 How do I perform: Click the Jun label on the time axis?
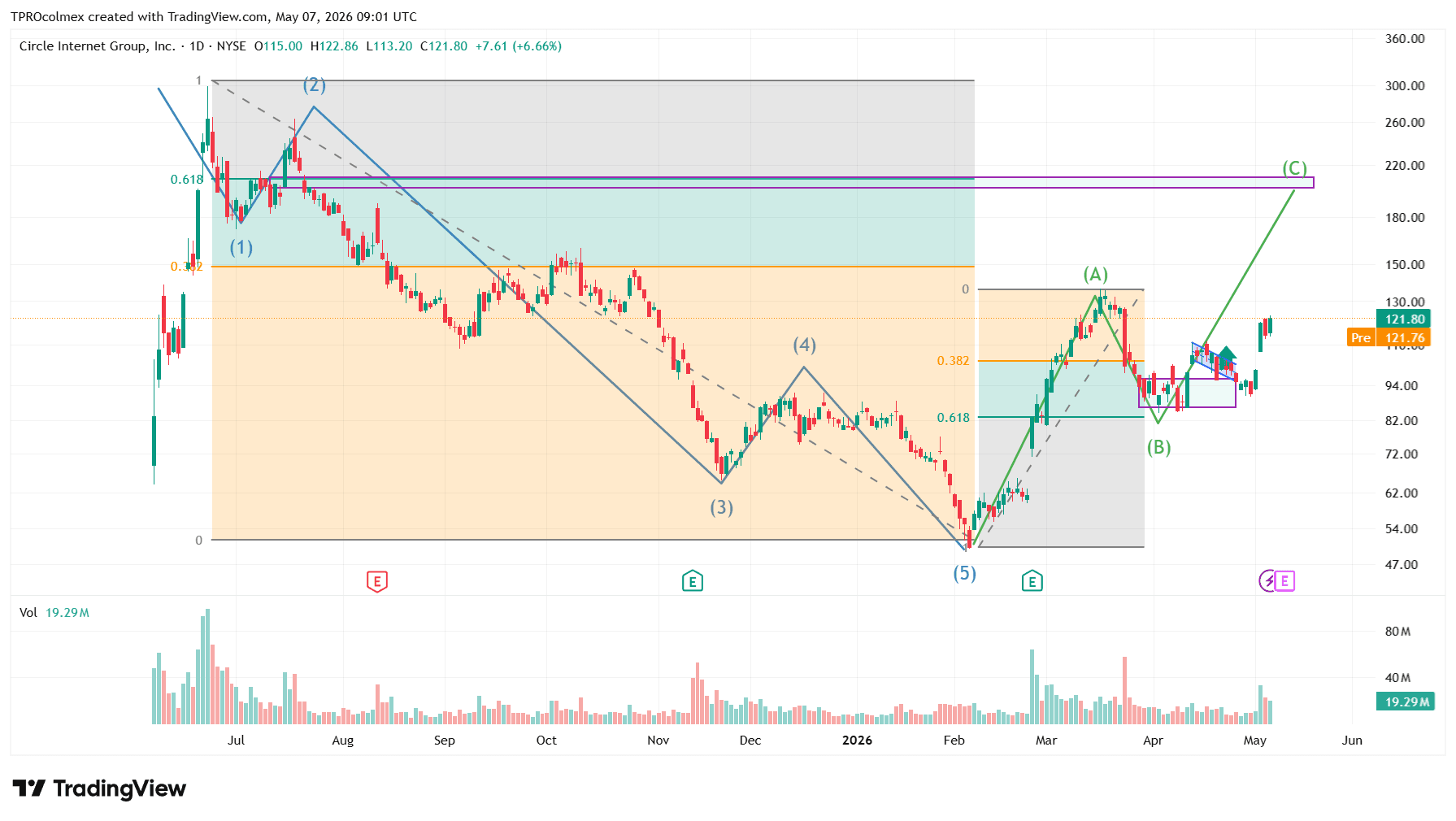pos(1352,741)
